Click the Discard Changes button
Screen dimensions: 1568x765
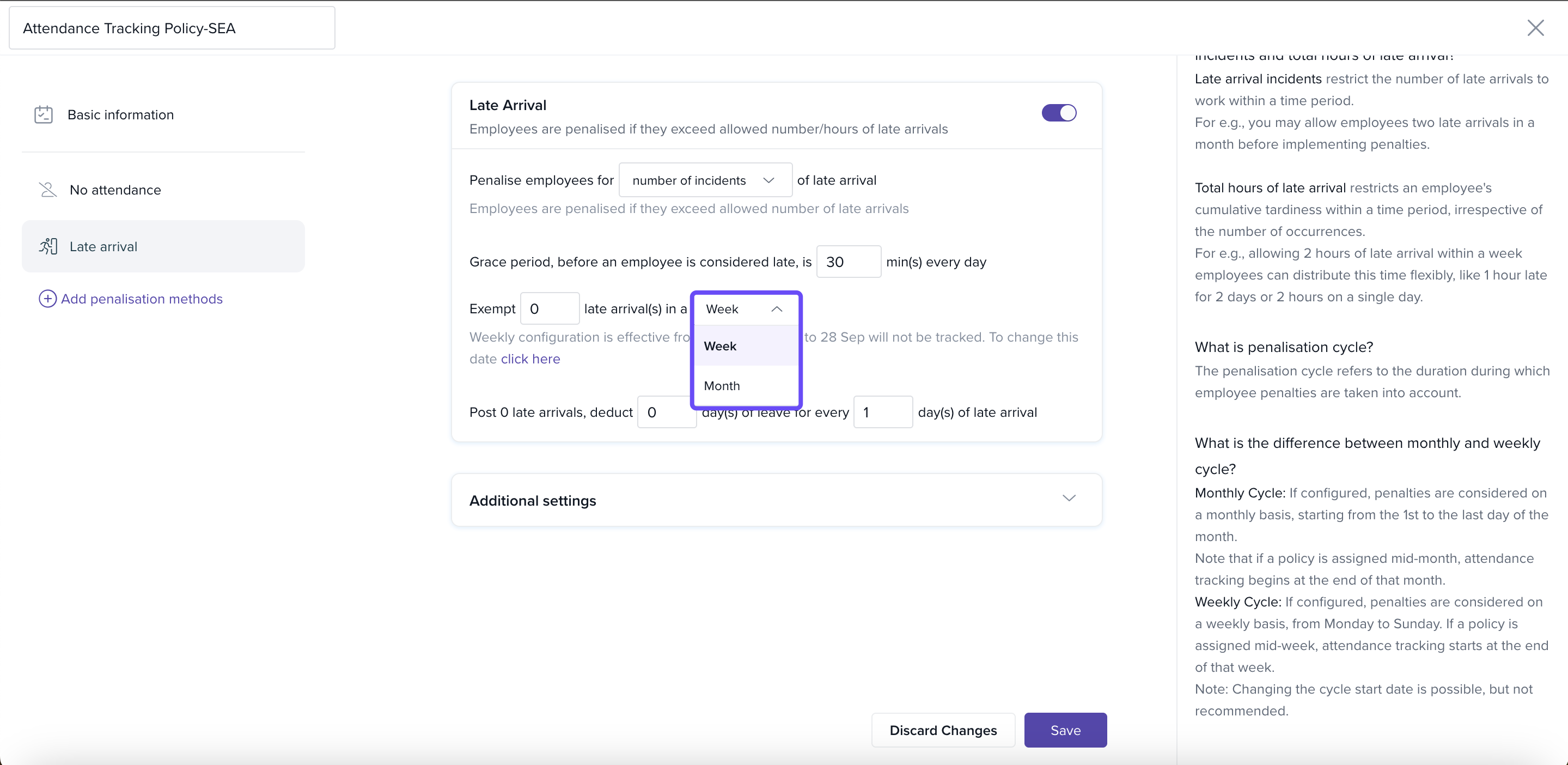(943, 730)
